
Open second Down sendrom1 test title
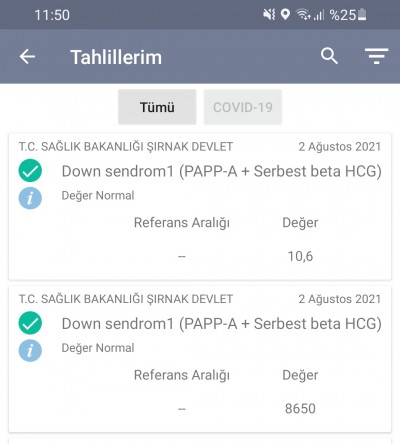222,324
